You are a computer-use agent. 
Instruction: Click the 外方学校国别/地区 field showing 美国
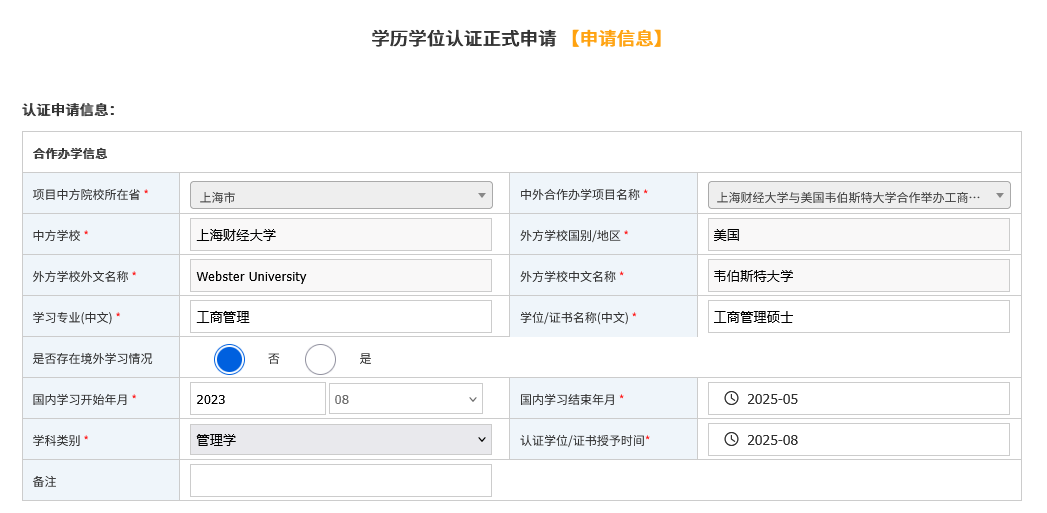858,235
